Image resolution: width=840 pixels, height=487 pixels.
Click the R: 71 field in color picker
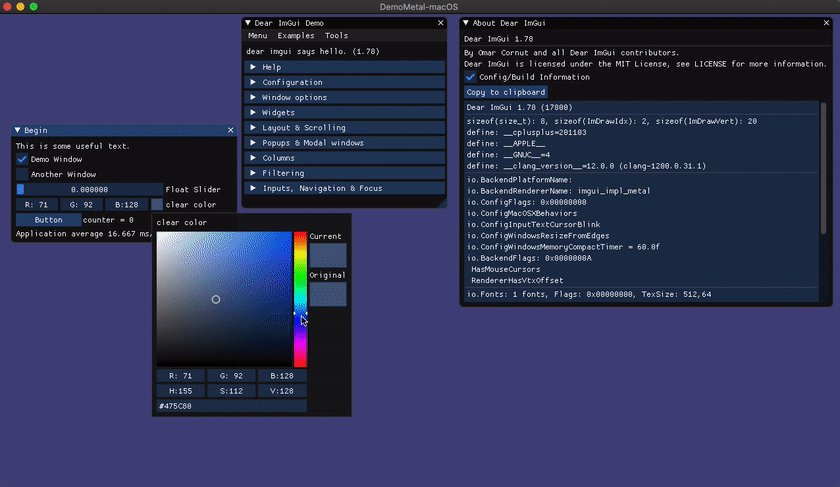click(181, 376)
